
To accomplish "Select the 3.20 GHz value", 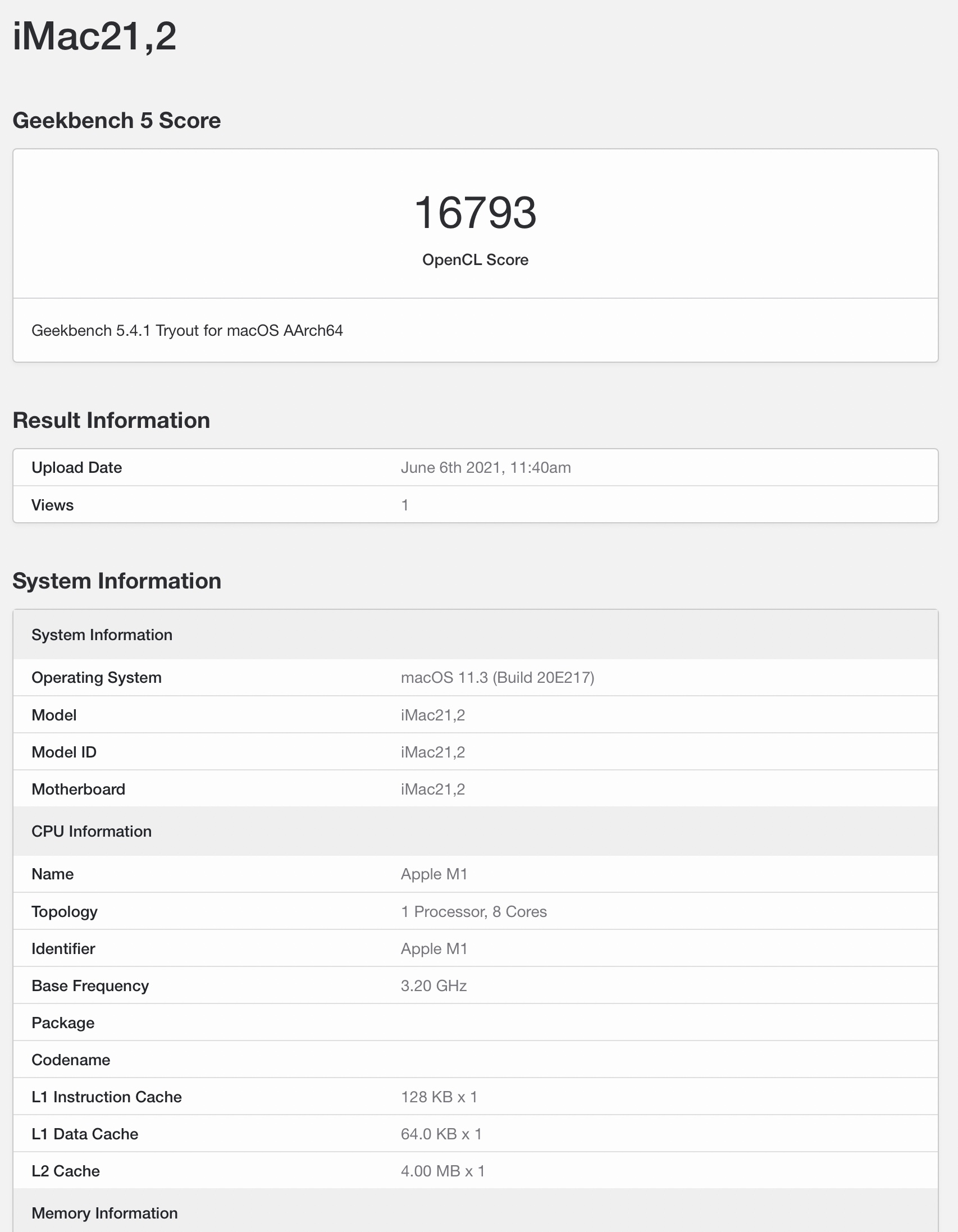I will [434, 986].
